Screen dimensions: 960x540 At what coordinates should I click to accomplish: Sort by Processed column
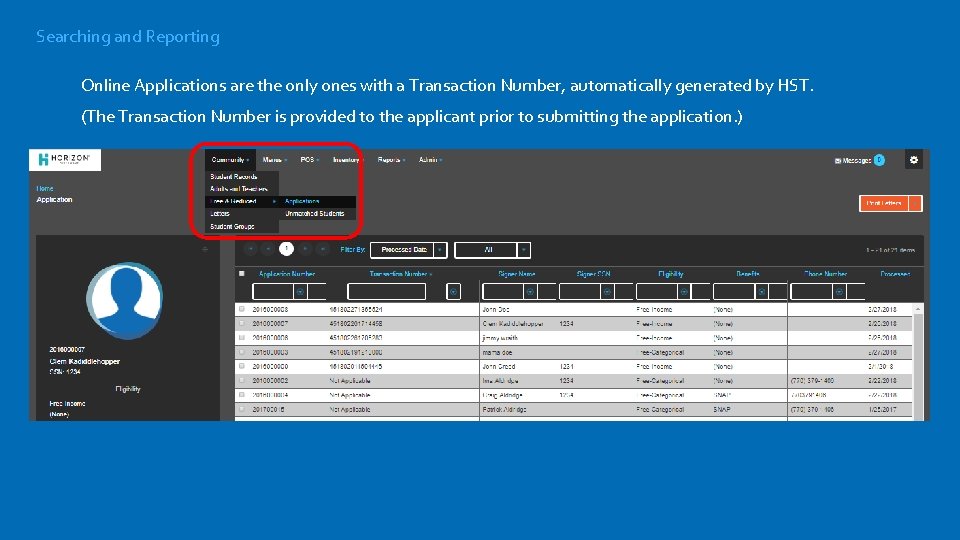point(895,274)
